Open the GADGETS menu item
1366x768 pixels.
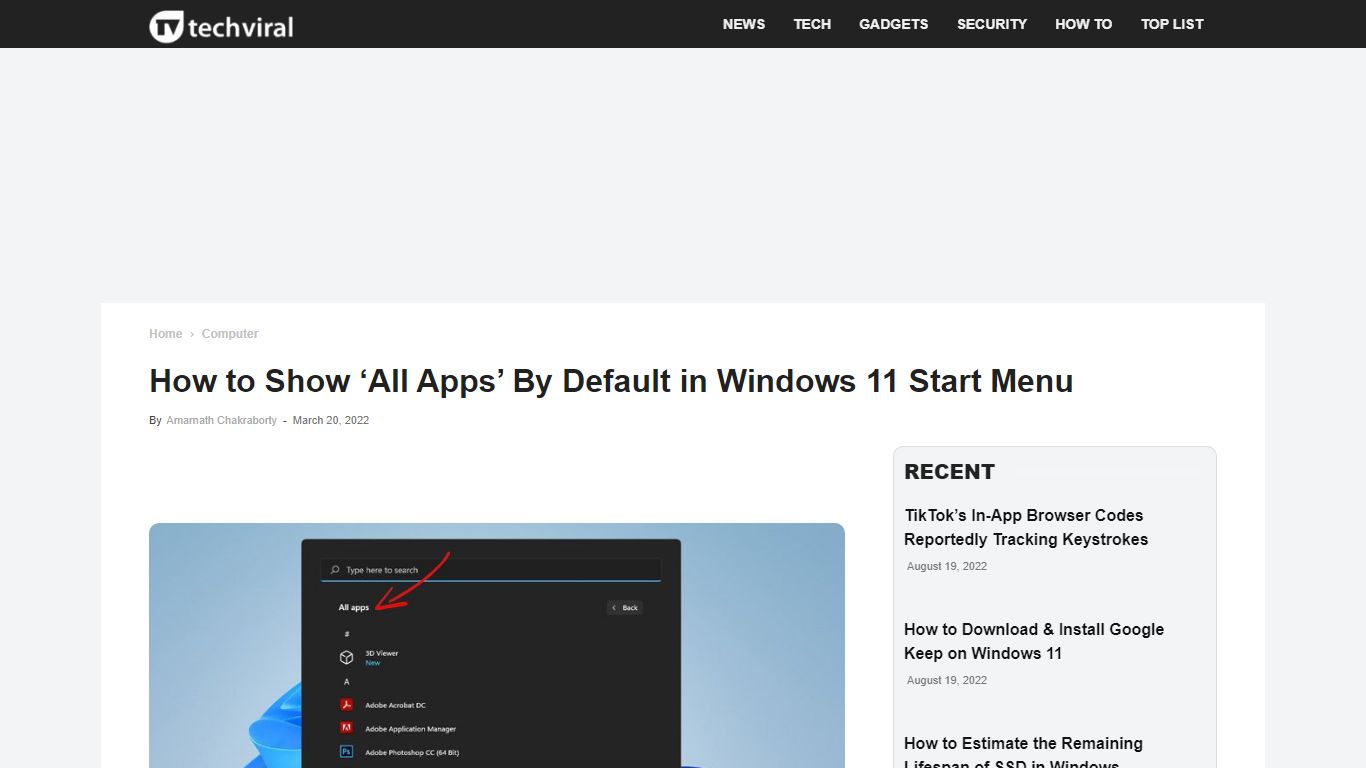coord(894,24)
